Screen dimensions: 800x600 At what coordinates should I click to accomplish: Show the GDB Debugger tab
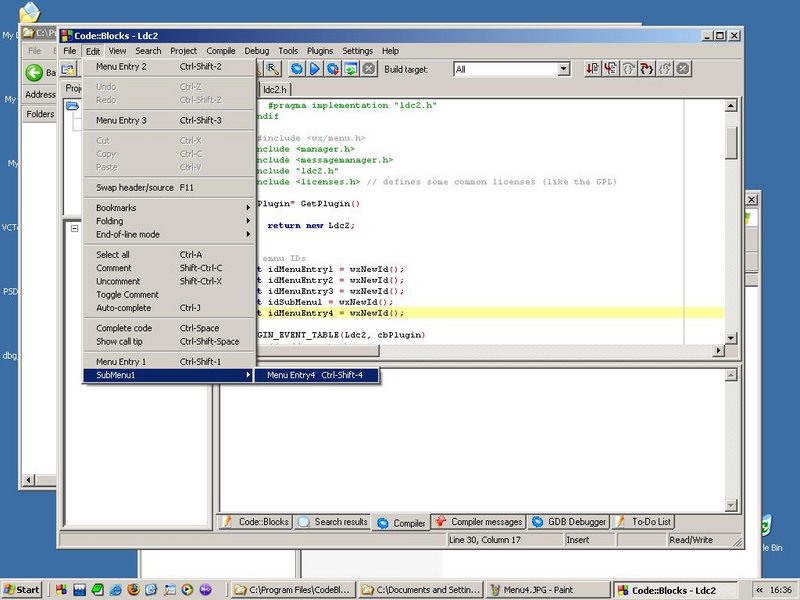click(569, 521)
